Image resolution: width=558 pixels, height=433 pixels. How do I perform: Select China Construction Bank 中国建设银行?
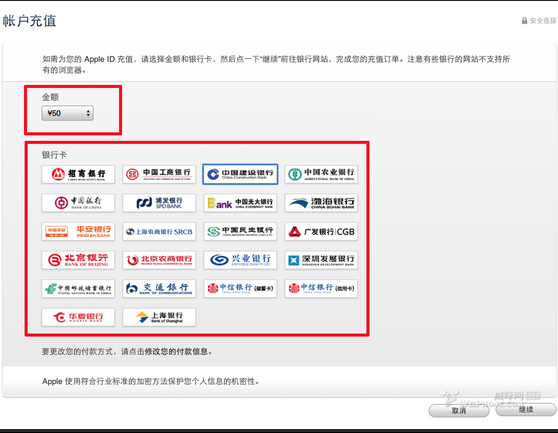(240, 174)
